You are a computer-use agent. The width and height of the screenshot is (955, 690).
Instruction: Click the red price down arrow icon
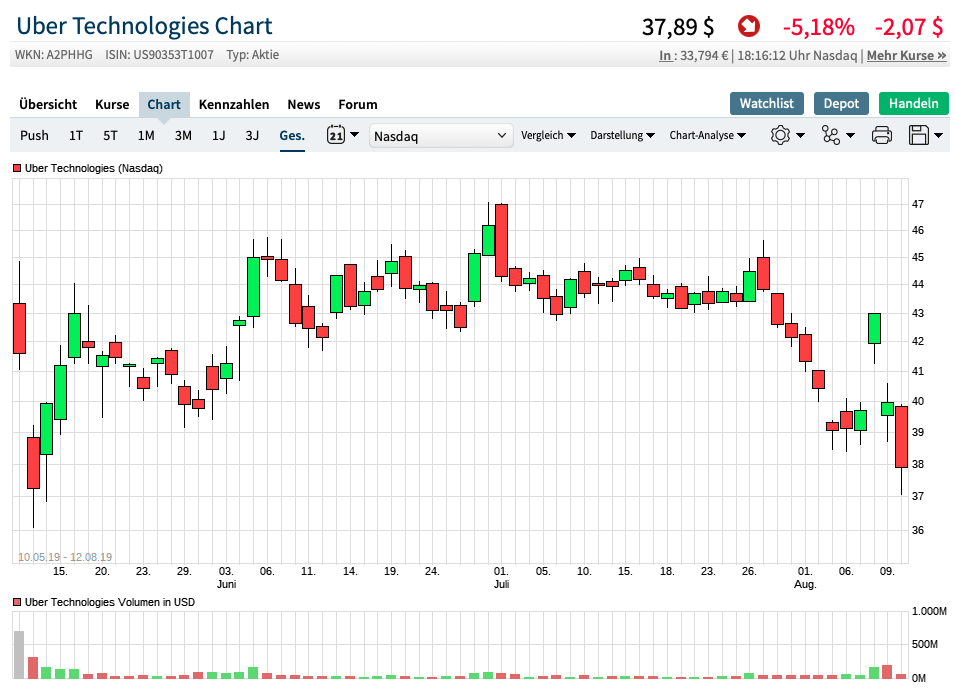748,26
